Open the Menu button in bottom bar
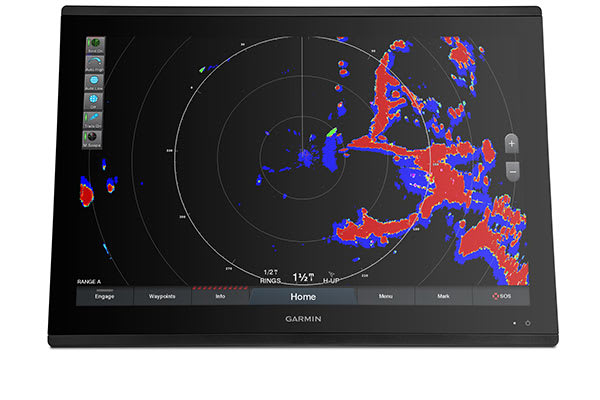Viewport: 600px width, 400px height. point(385,297)
